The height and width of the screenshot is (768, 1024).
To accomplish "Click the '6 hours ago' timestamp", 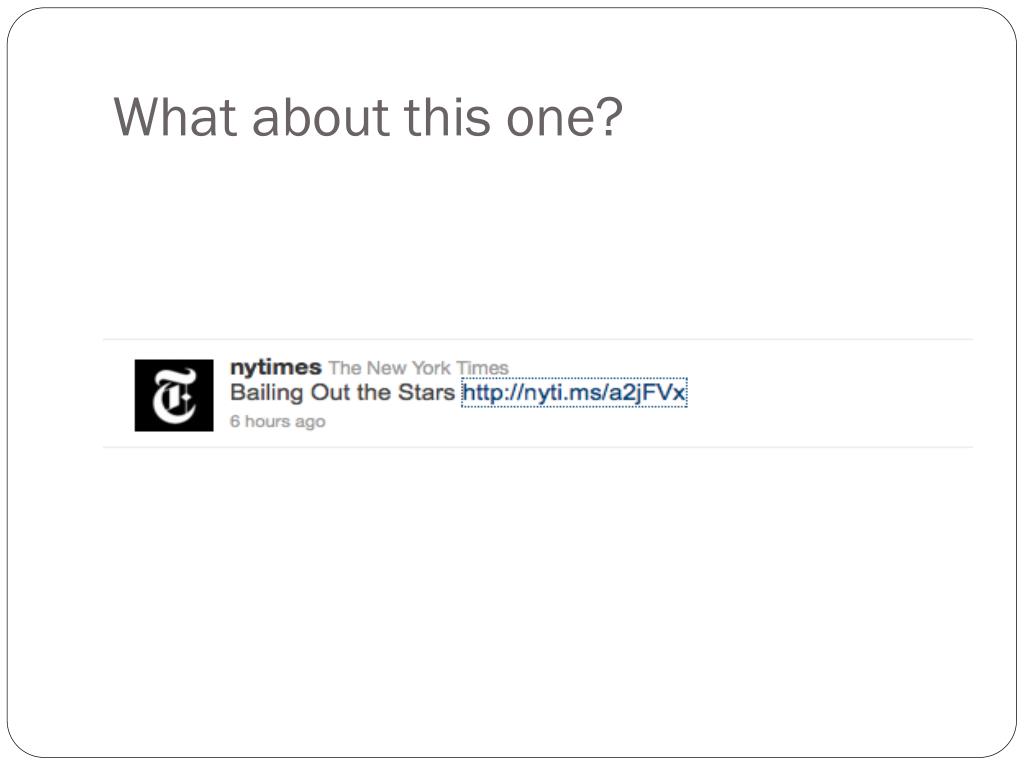I will pyautogui.click(x=278, y=421).
